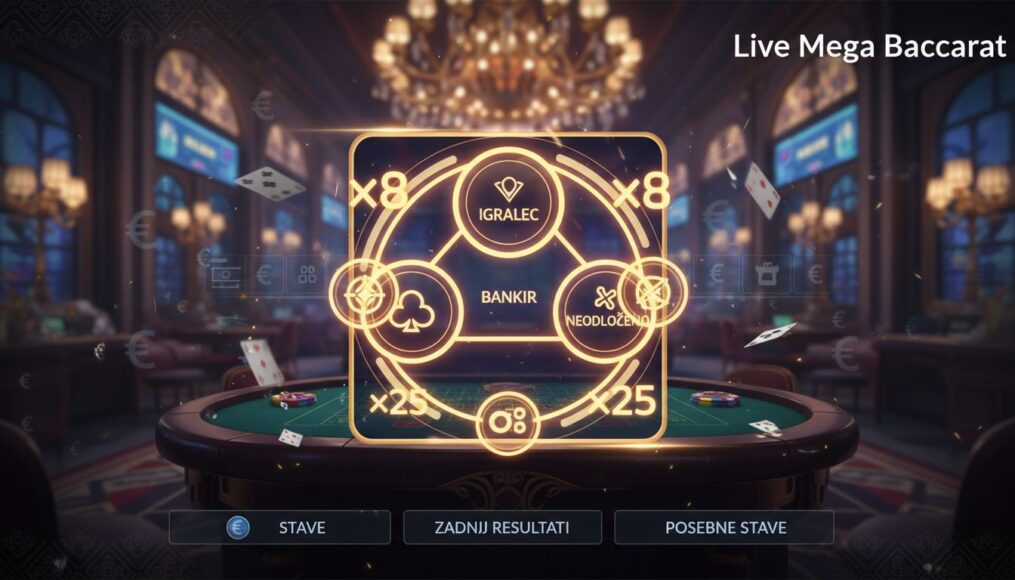Select the bottom-left x25 multiplier
Image resolution: width=1015 pixels, height=580 pixels.
pyautogui.click(x=399, y=403)
